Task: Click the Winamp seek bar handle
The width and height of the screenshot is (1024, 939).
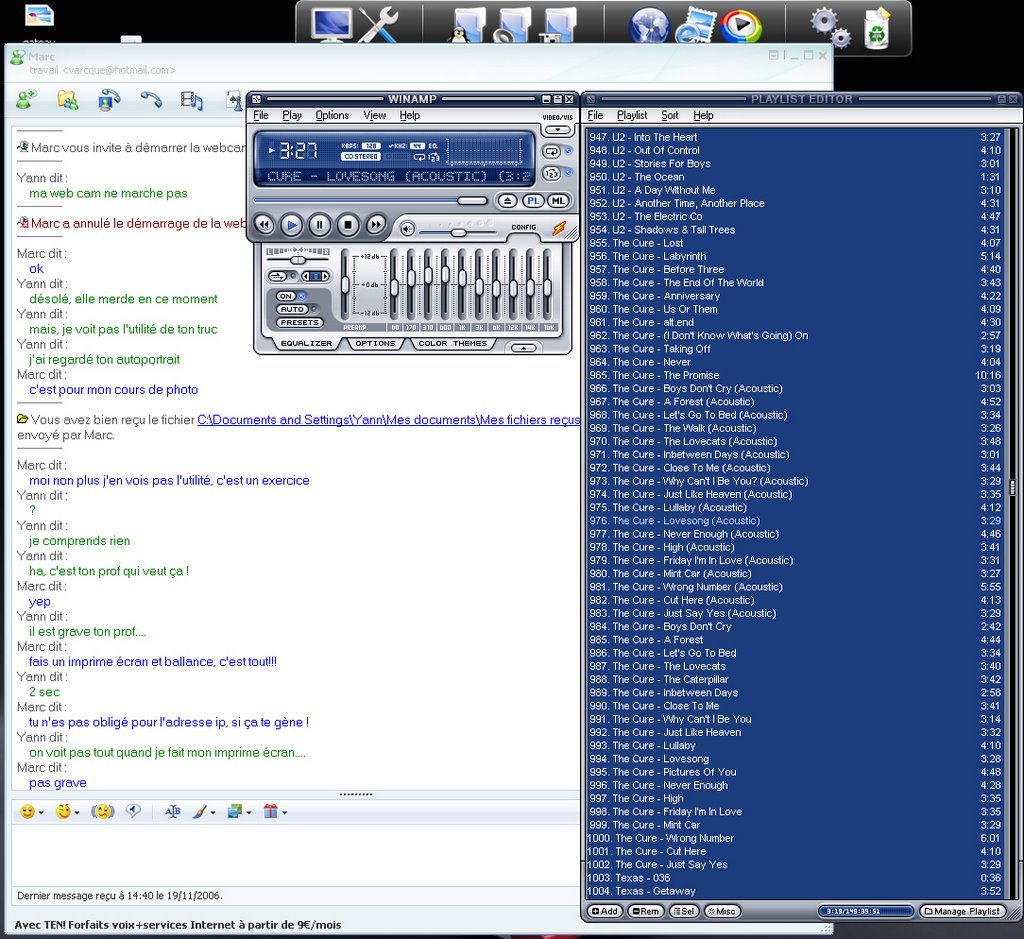Action: point(472,201)
